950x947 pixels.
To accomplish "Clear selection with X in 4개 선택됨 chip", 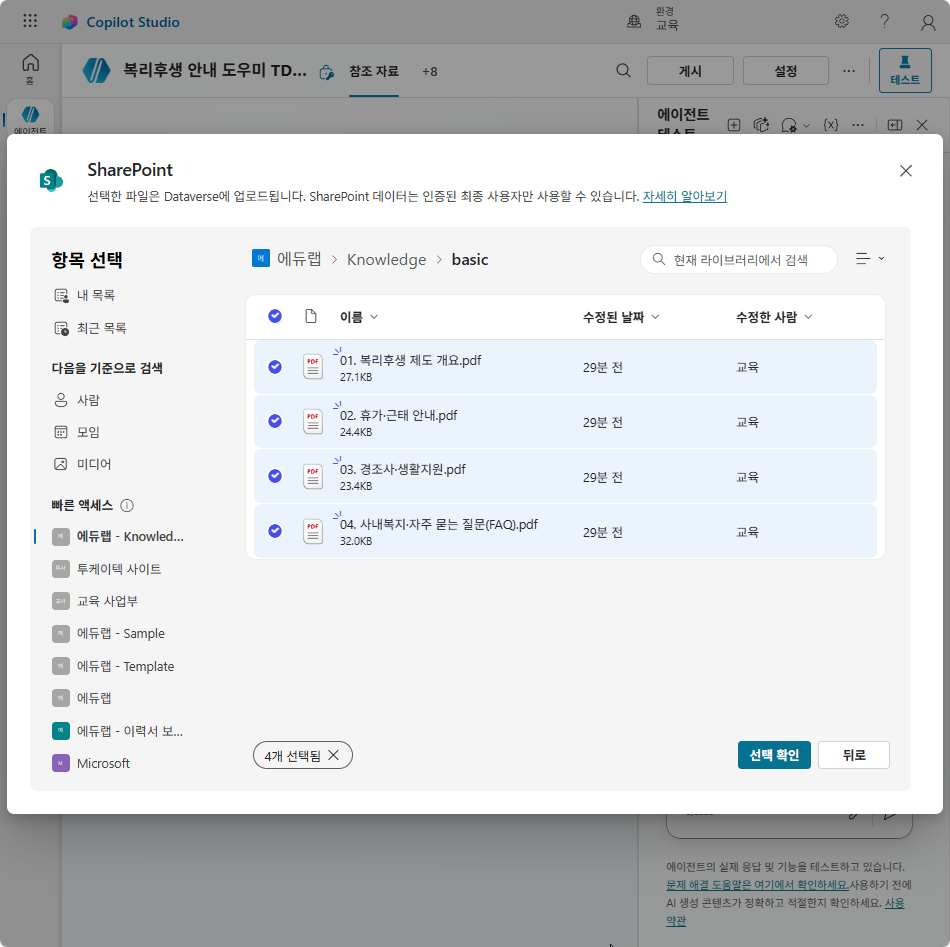I will point(333,755).
